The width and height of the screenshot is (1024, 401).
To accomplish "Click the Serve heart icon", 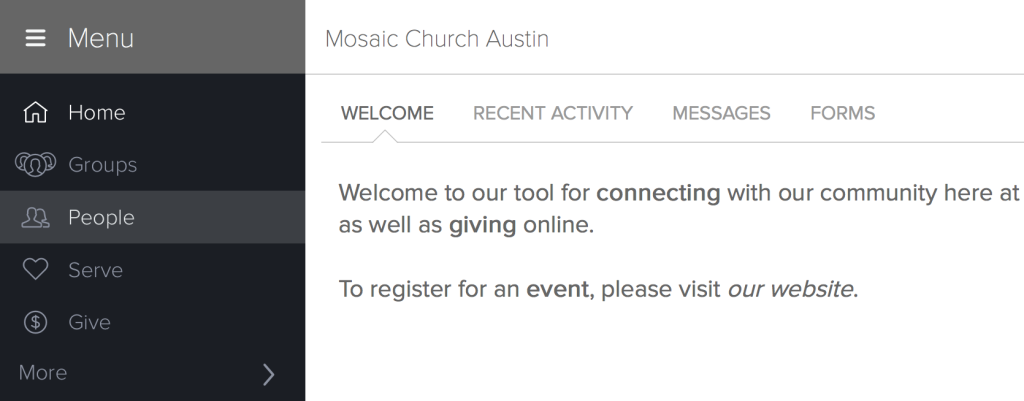I will [35, 270].
